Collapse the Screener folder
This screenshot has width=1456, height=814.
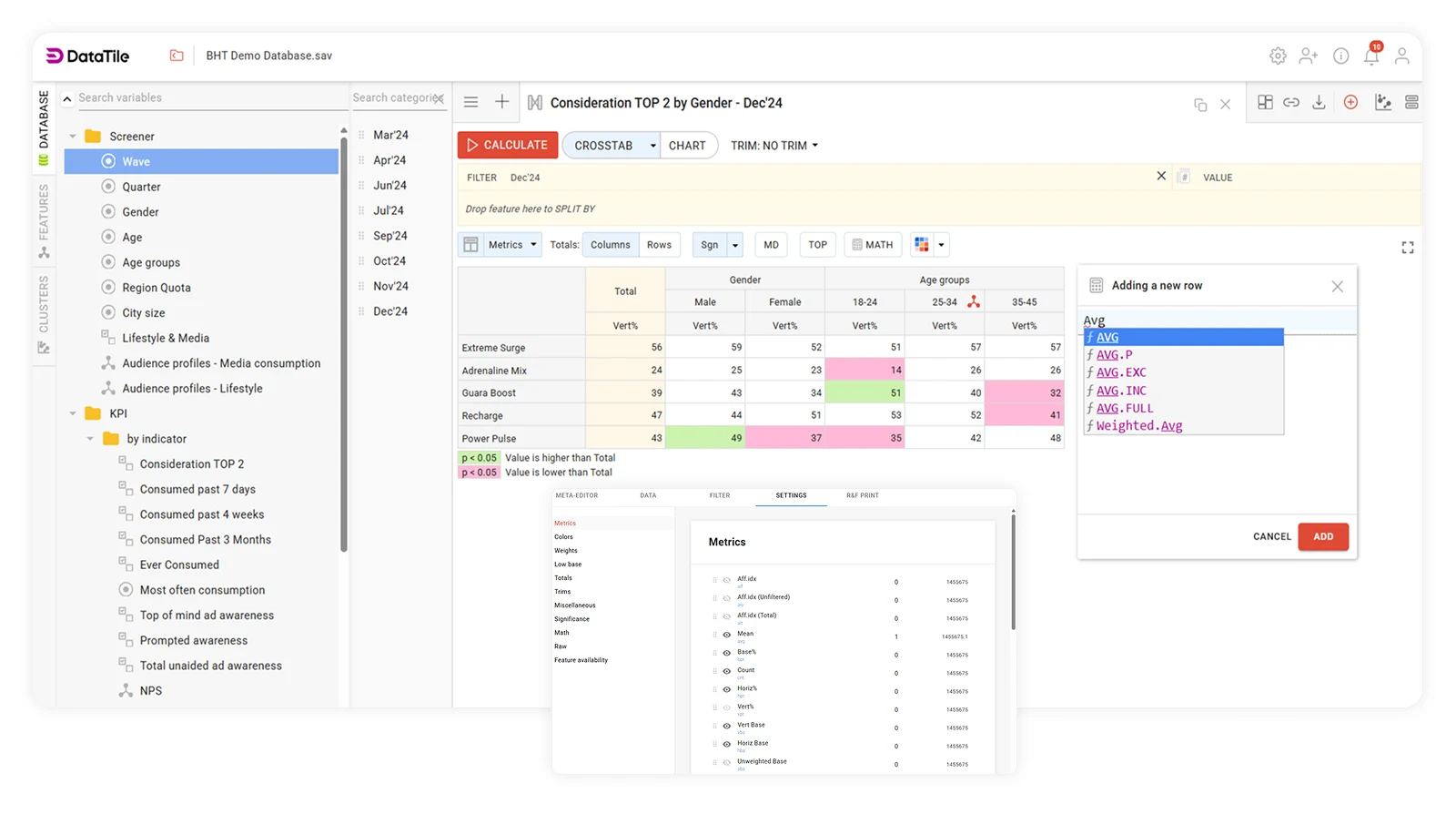[73, 137]
